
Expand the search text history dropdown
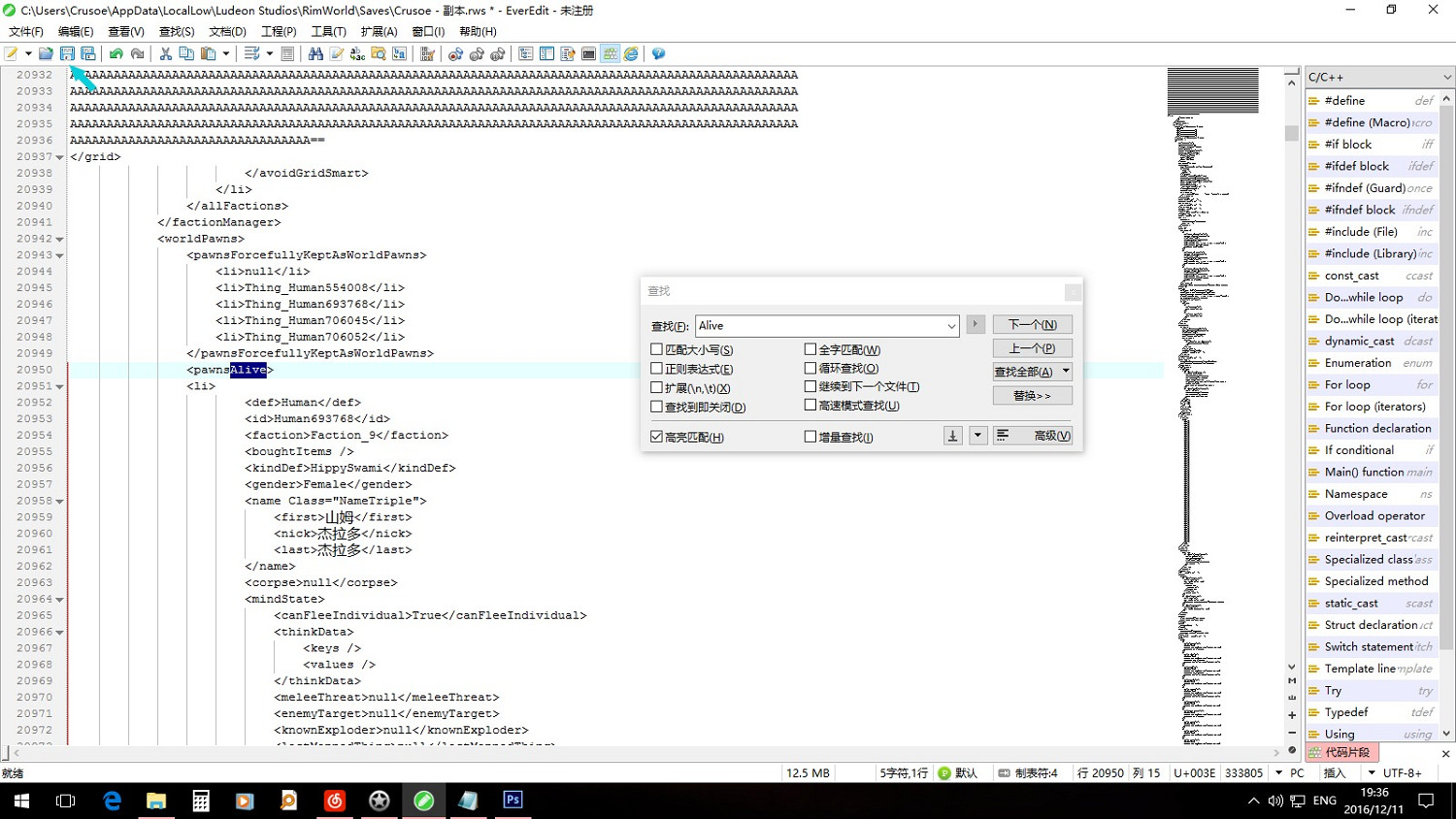pyautogui.click(x=951, y=326)
